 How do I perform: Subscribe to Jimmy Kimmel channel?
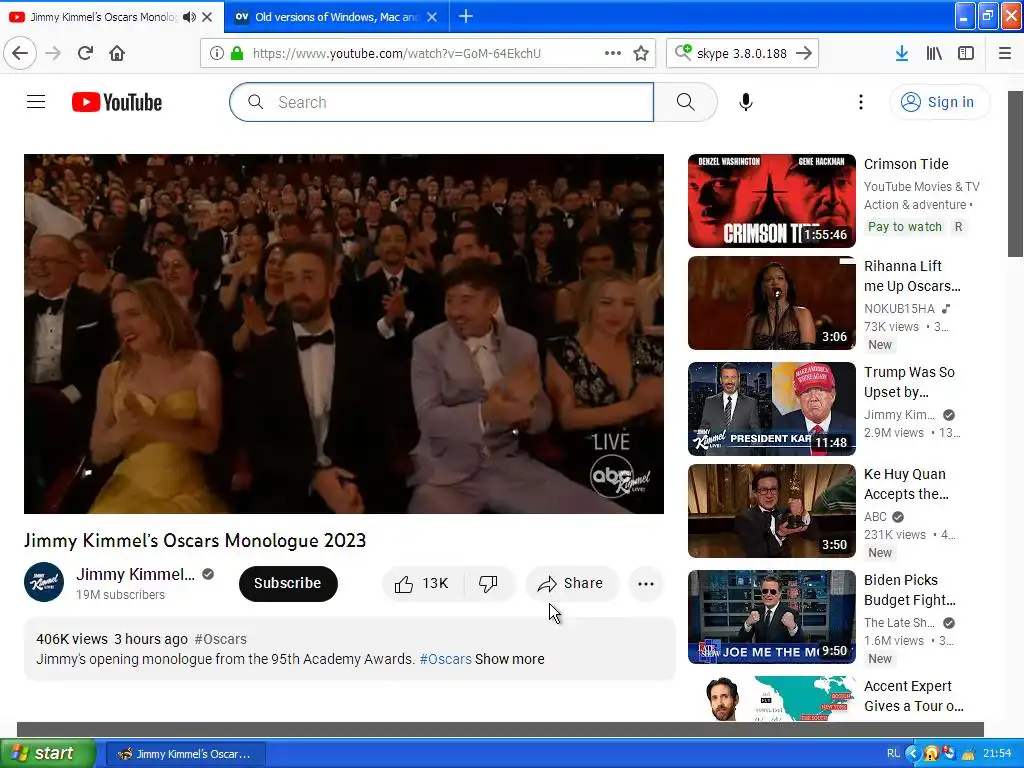click(x=288, y=583)
